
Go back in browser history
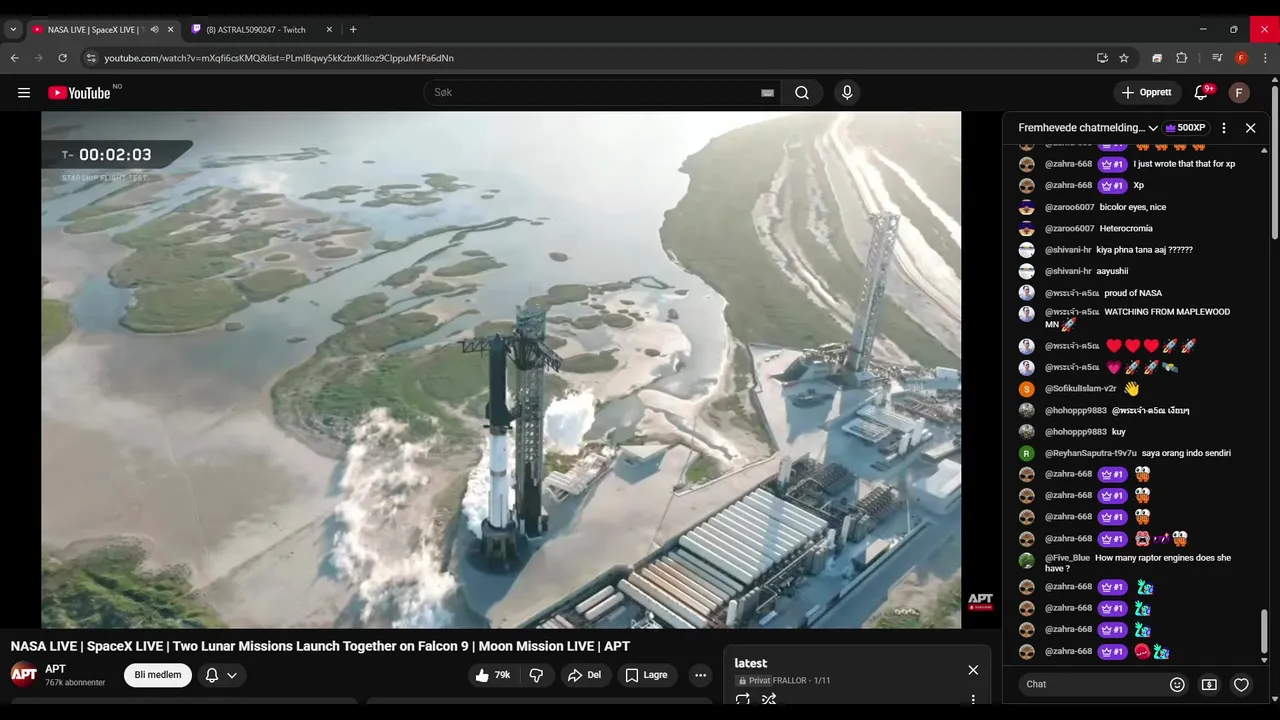click(14, 58)
